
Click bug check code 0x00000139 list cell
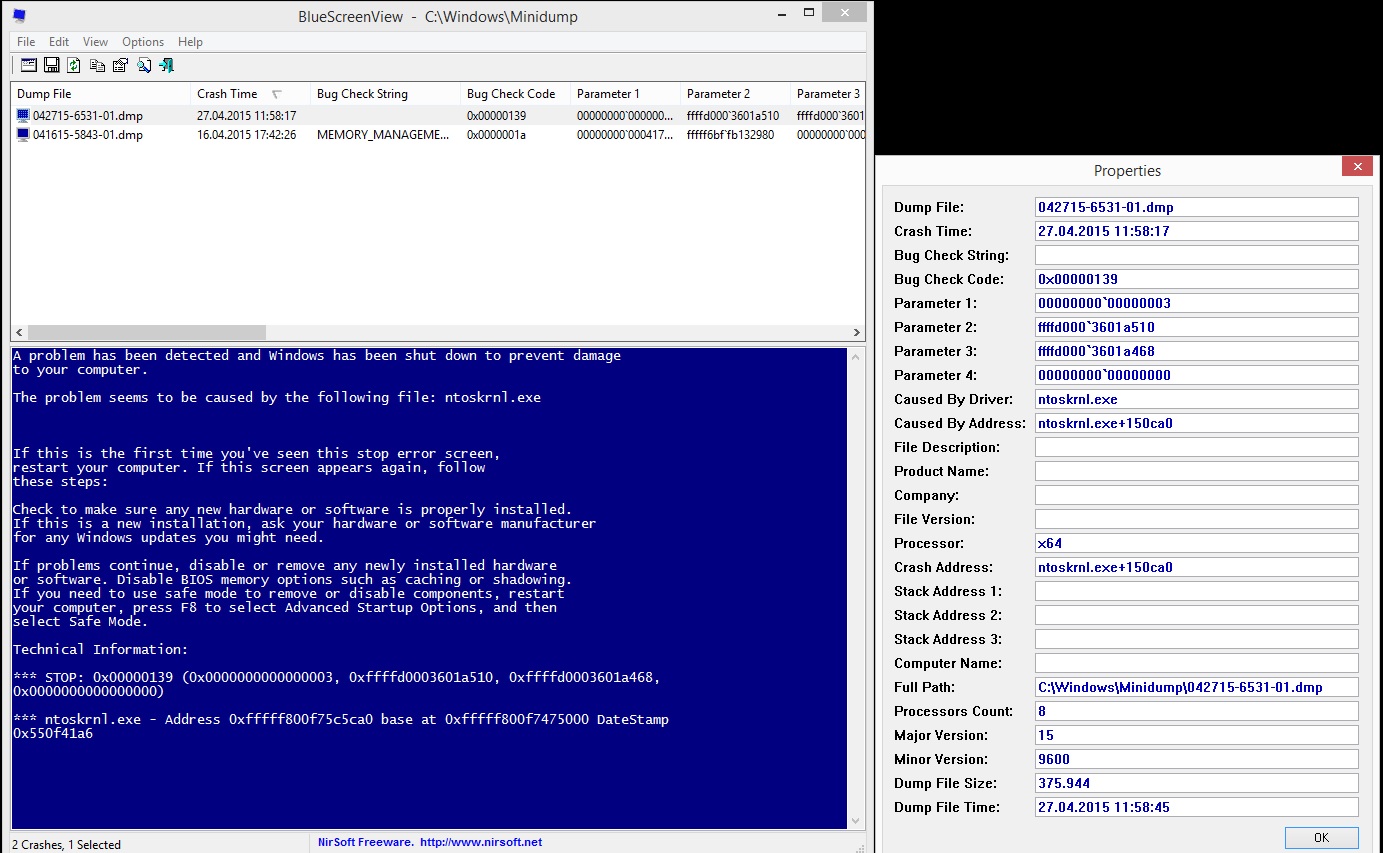pyautogui.click(x=496, y=116)
